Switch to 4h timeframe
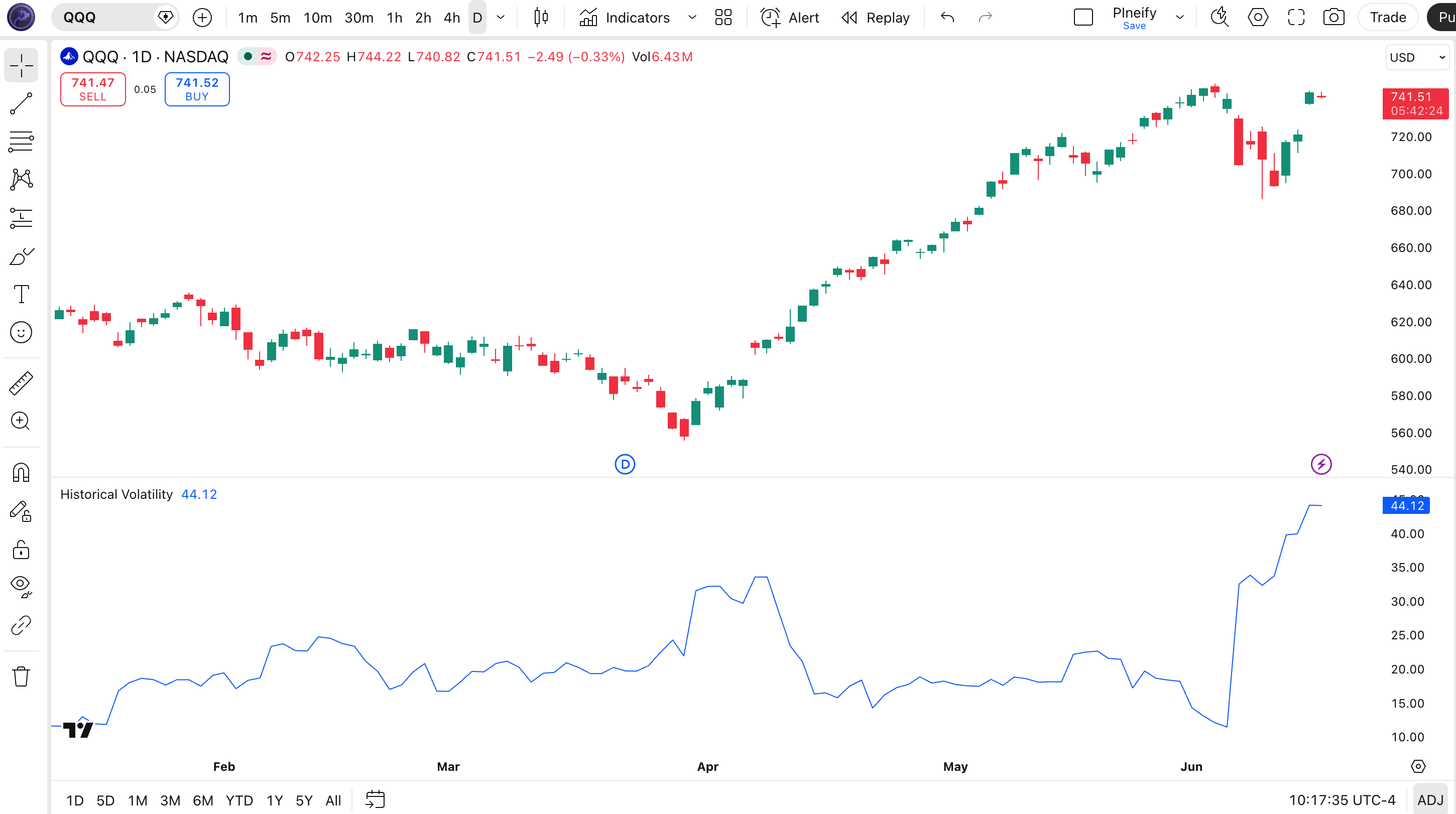 tap(451, 18)
